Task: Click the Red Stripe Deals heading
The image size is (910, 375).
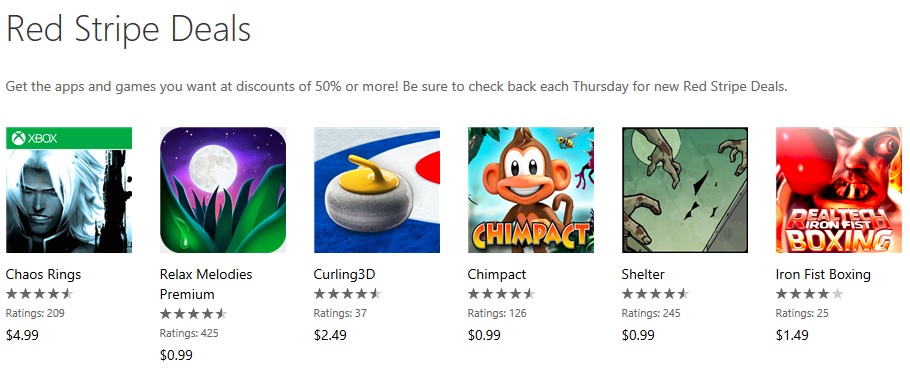Action: click(128, 29)
